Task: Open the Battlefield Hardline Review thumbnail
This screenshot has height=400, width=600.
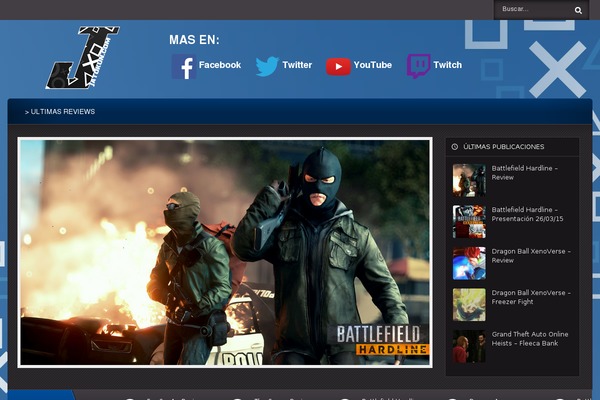Action: click(x=469, y=180)
